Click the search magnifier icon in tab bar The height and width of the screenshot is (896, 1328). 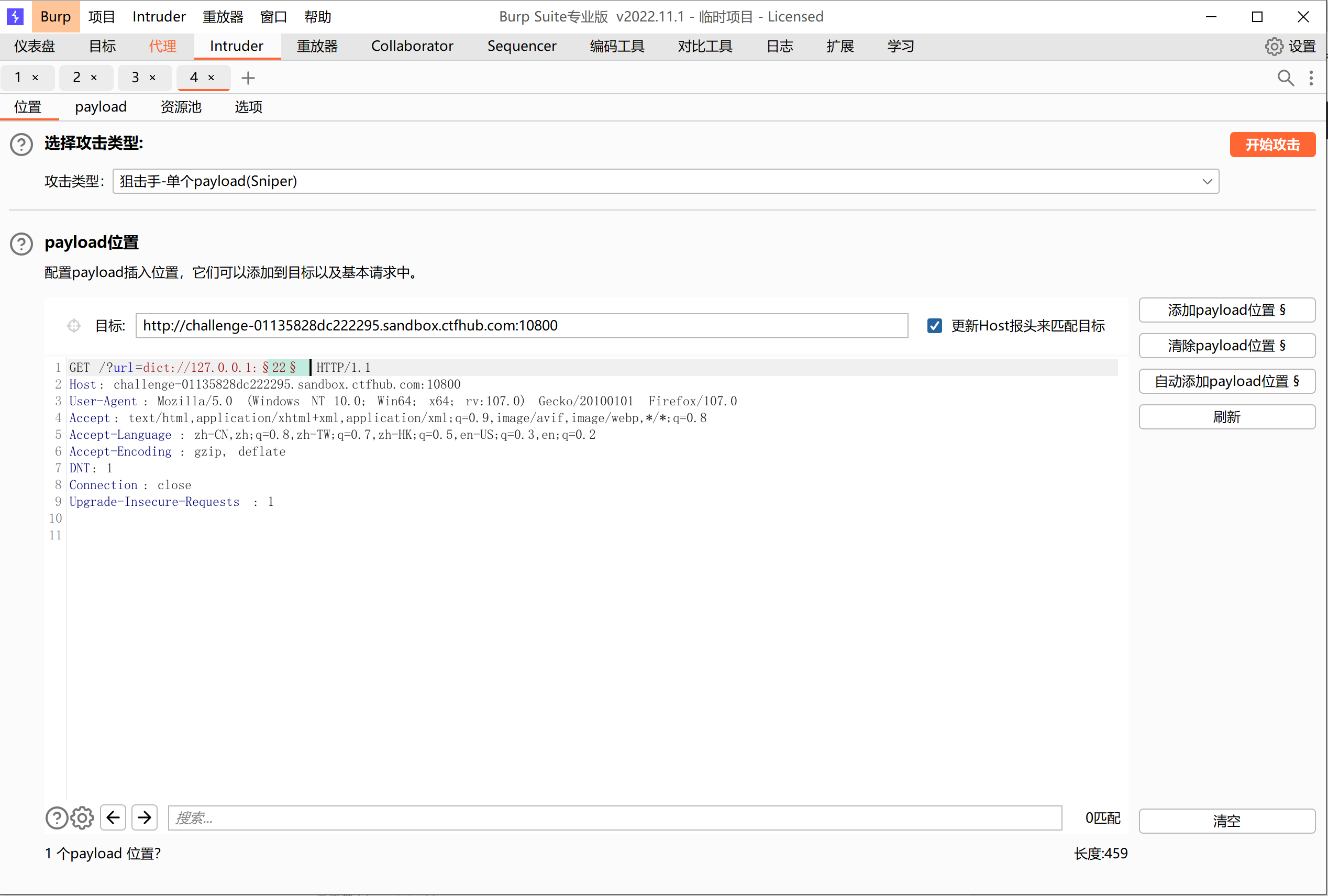pos(1285,78)
